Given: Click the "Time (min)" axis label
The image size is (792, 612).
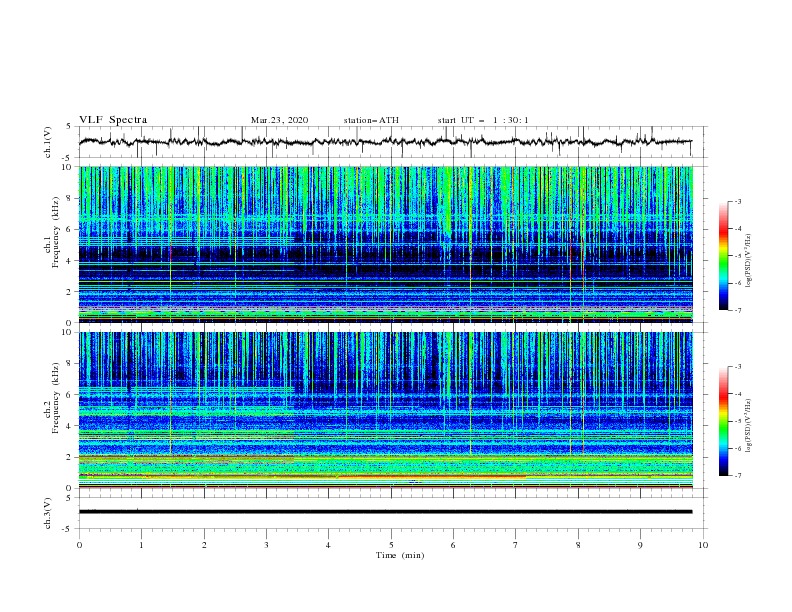Looking at the screenshot, I should pos(400,555).
